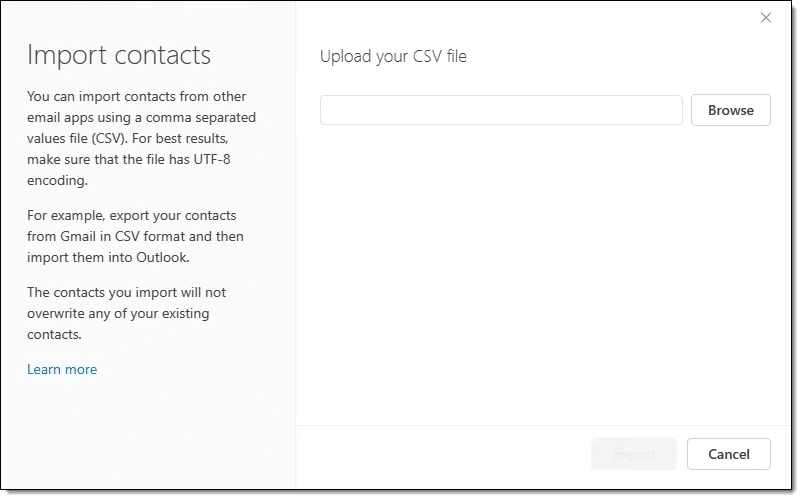Click the Import contacts heading
Viewport: 802px width, 500px height.
[119, 54]
